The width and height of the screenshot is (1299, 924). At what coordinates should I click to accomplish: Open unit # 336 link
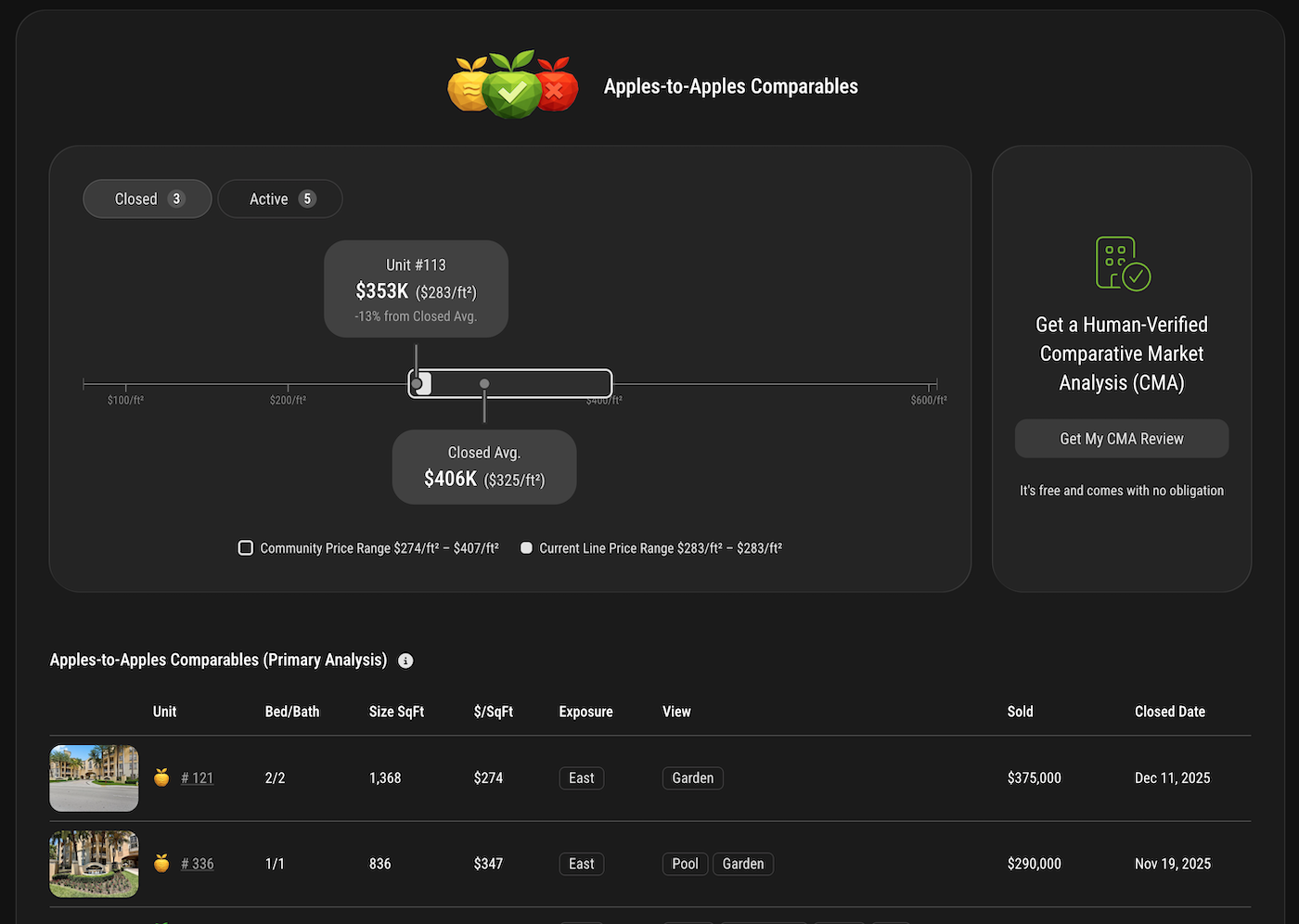click(x=197, y=864)
